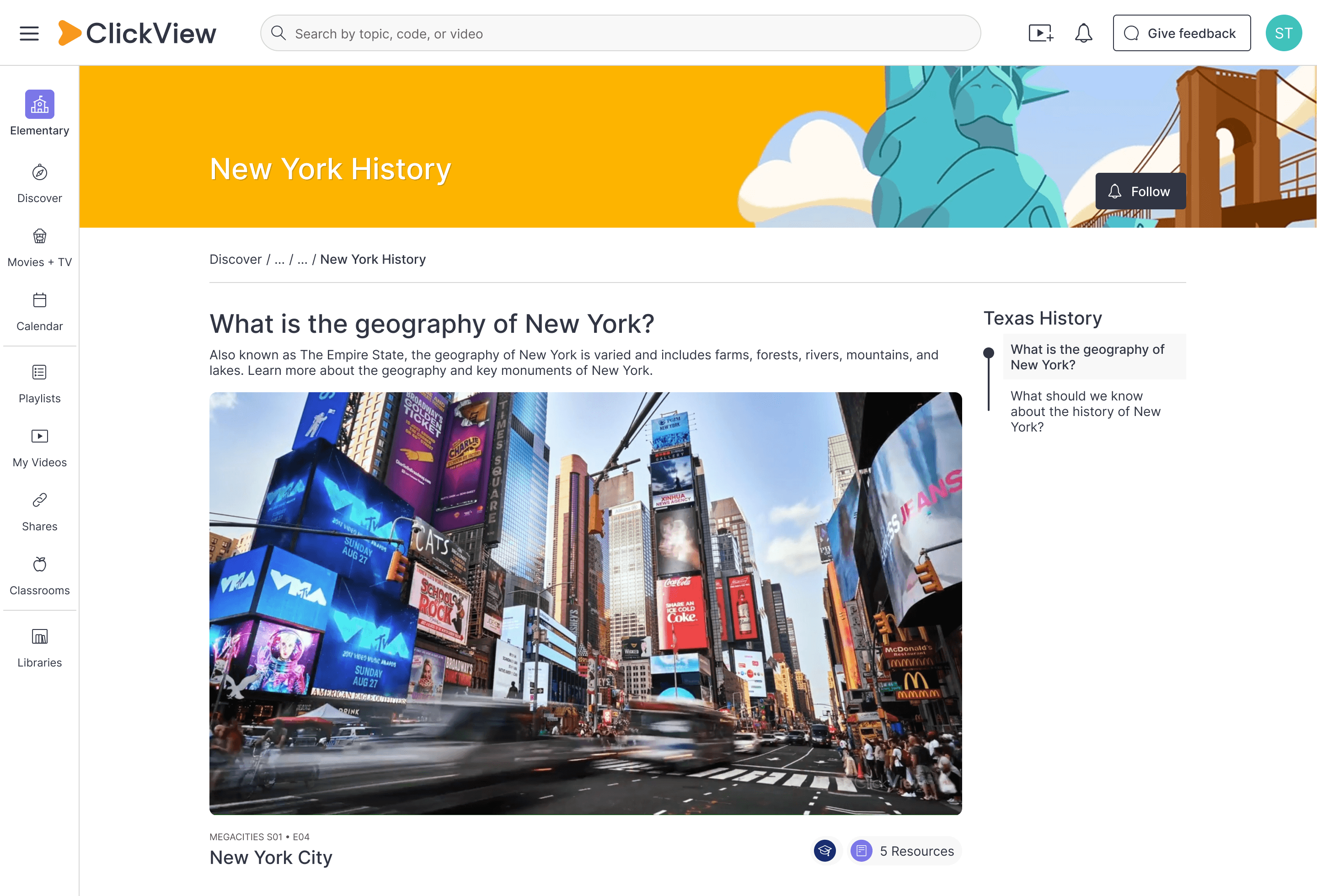Click in the search by topic field
This screenshot has width=1317, height=896.
pyautogui.click(x=621, y=33)
